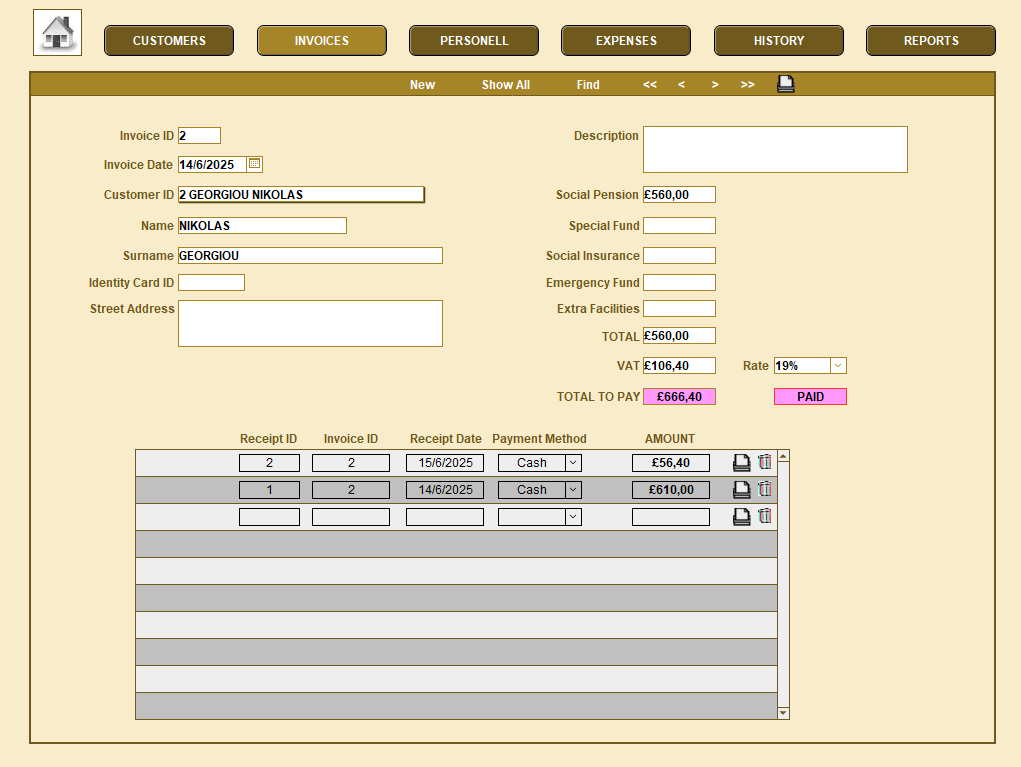Open the CUSTOMERS section
This screenshot has height=767, width=1021.
[x=169, y=40]
